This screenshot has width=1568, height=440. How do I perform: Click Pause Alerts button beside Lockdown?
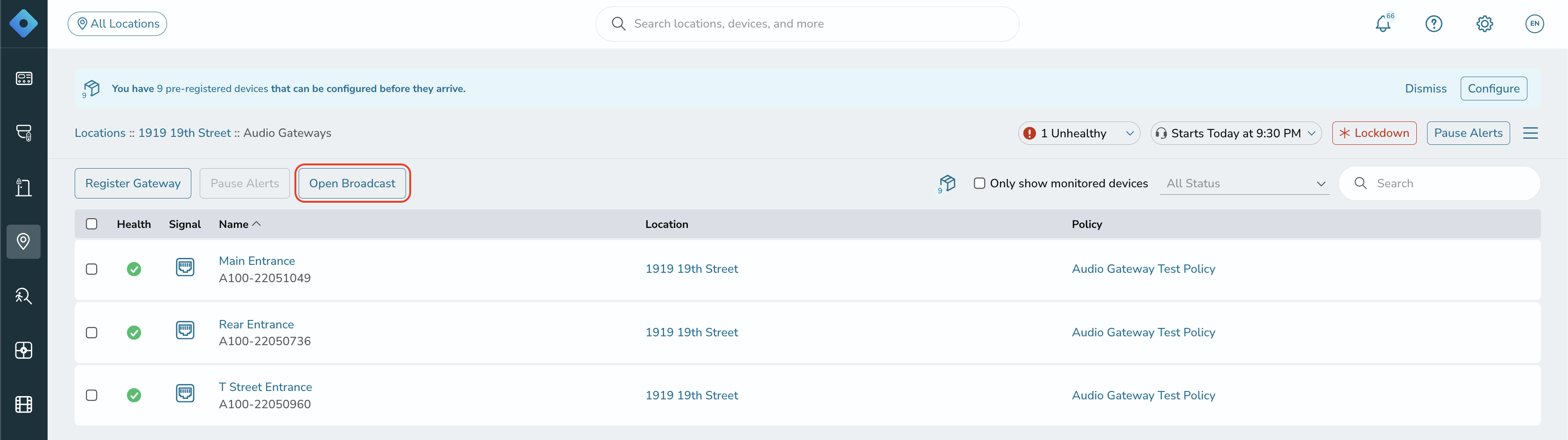[1468, 133]
